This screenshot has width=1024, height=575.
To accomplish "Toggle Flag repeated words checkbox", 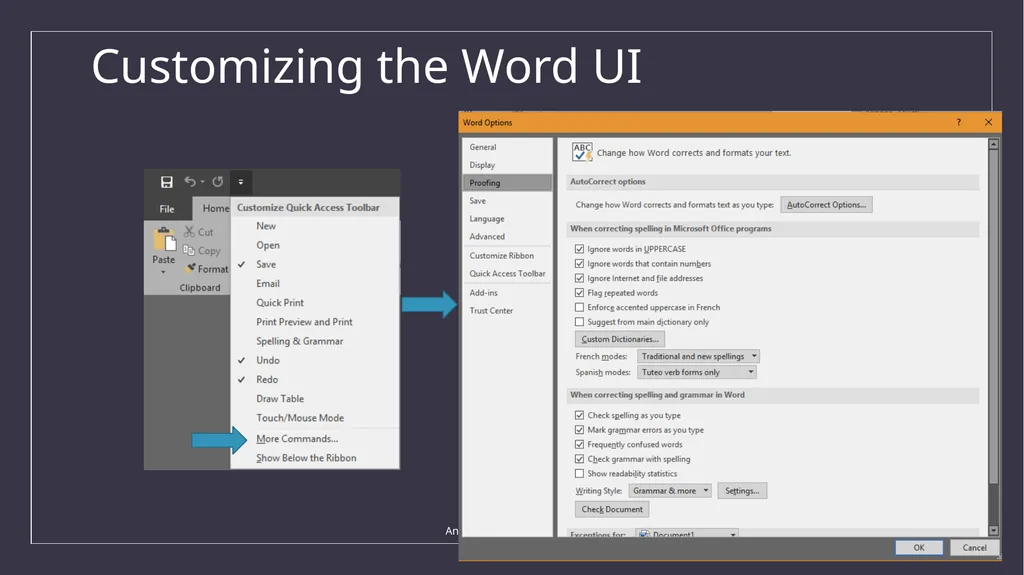I will click(x=579, y=293).
